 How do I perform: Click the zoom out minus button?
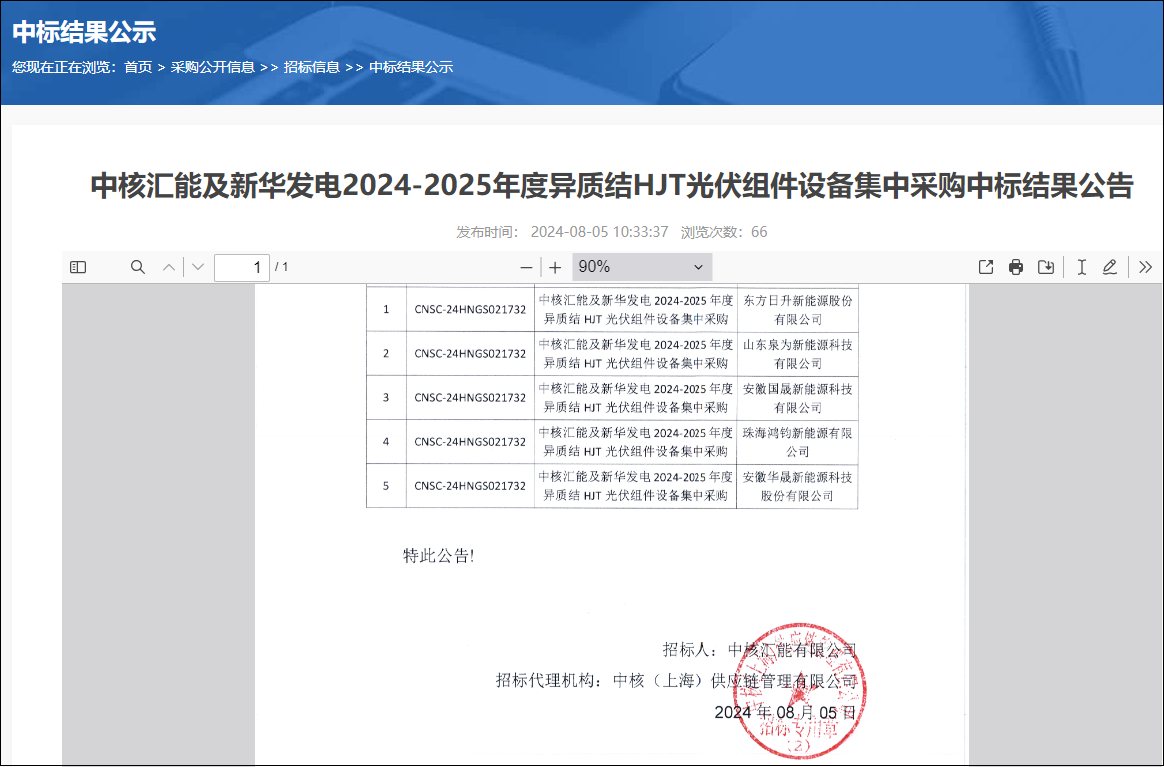[x=526, y=267]
